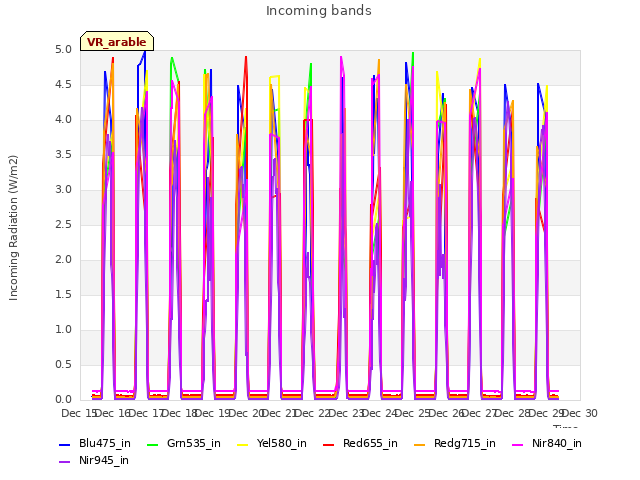Click the Nir840_in legend label

pos(556,443)
